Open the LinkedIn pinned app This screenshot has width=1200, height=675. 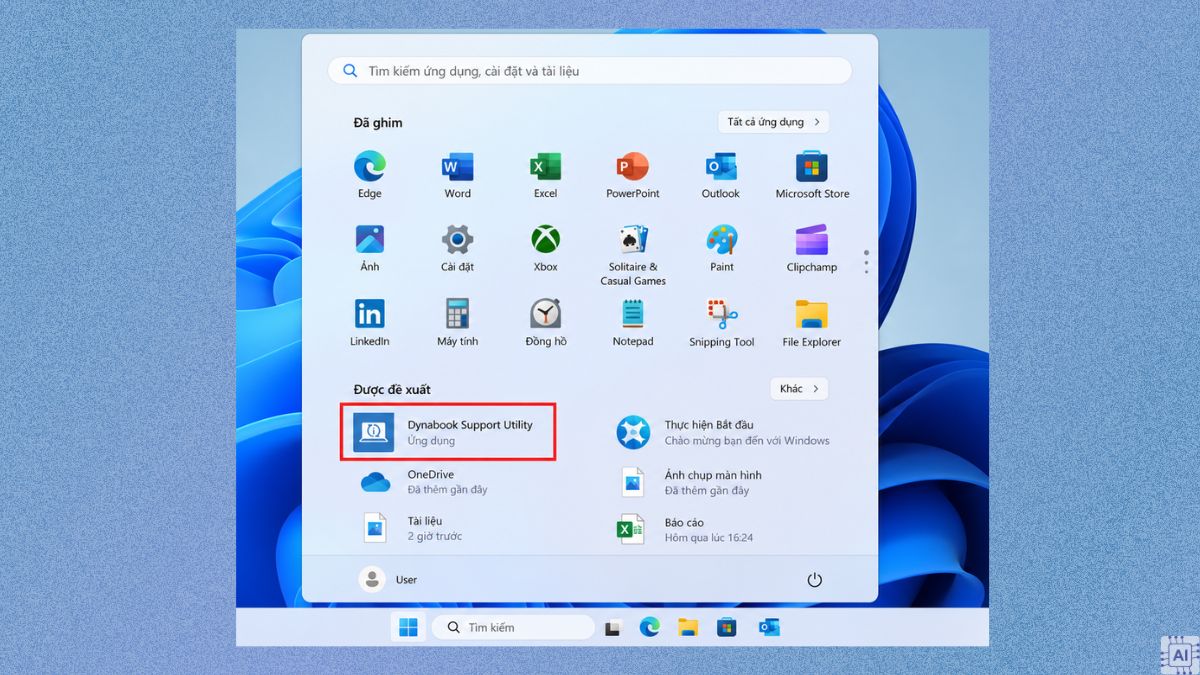click(369, 322)
